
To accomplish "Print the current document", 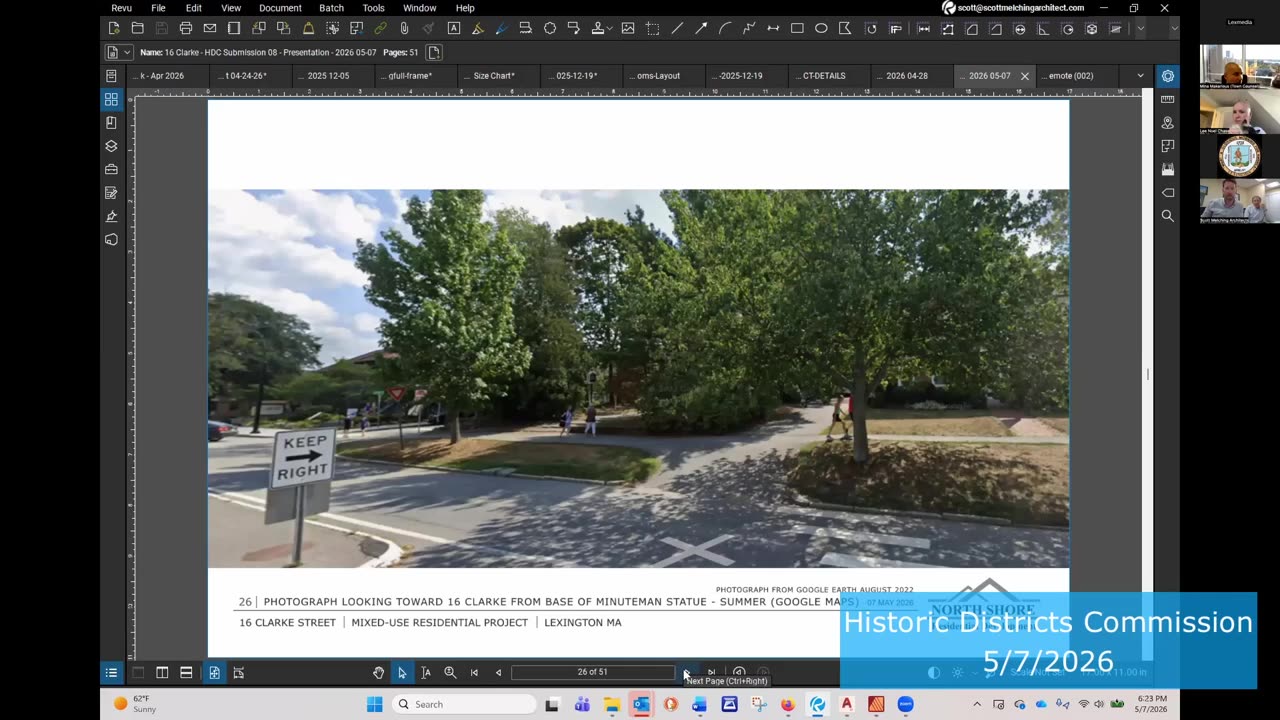I will tap(186, 29).
